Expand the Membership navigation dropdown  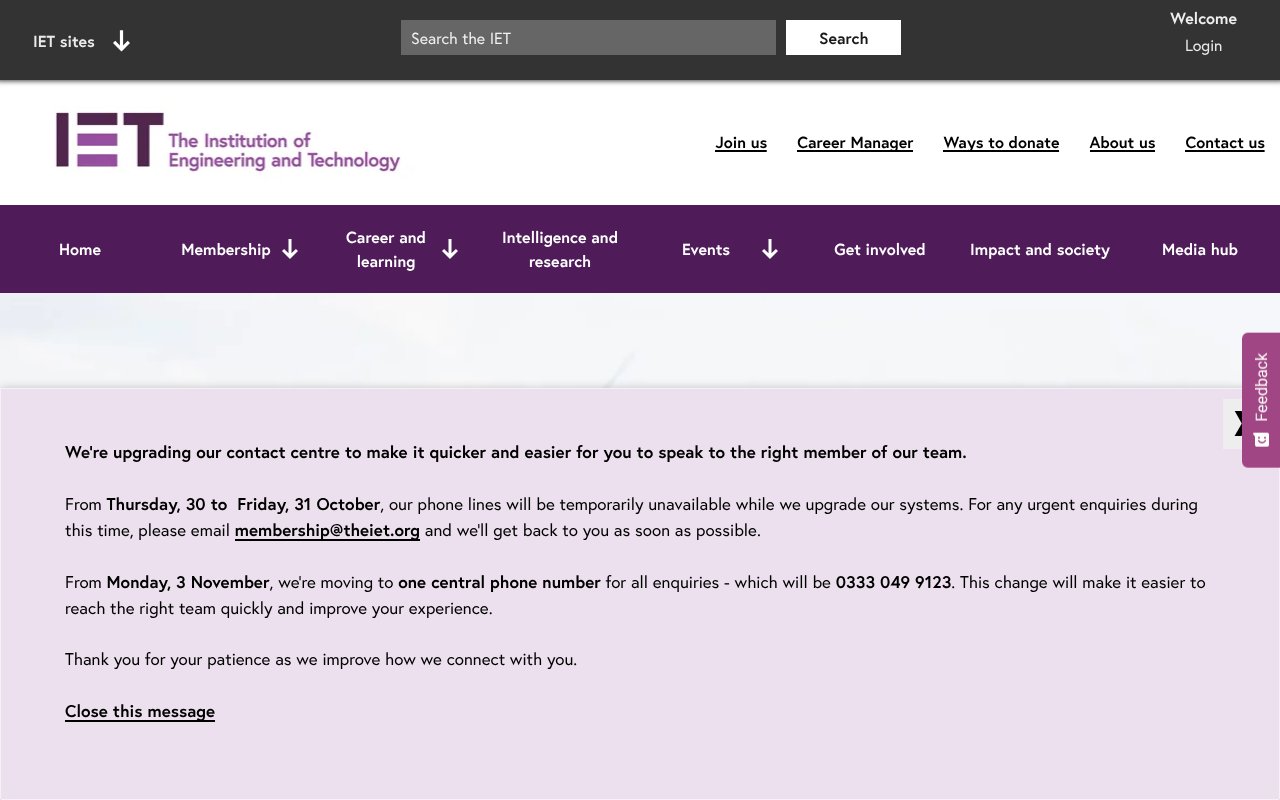239,249
